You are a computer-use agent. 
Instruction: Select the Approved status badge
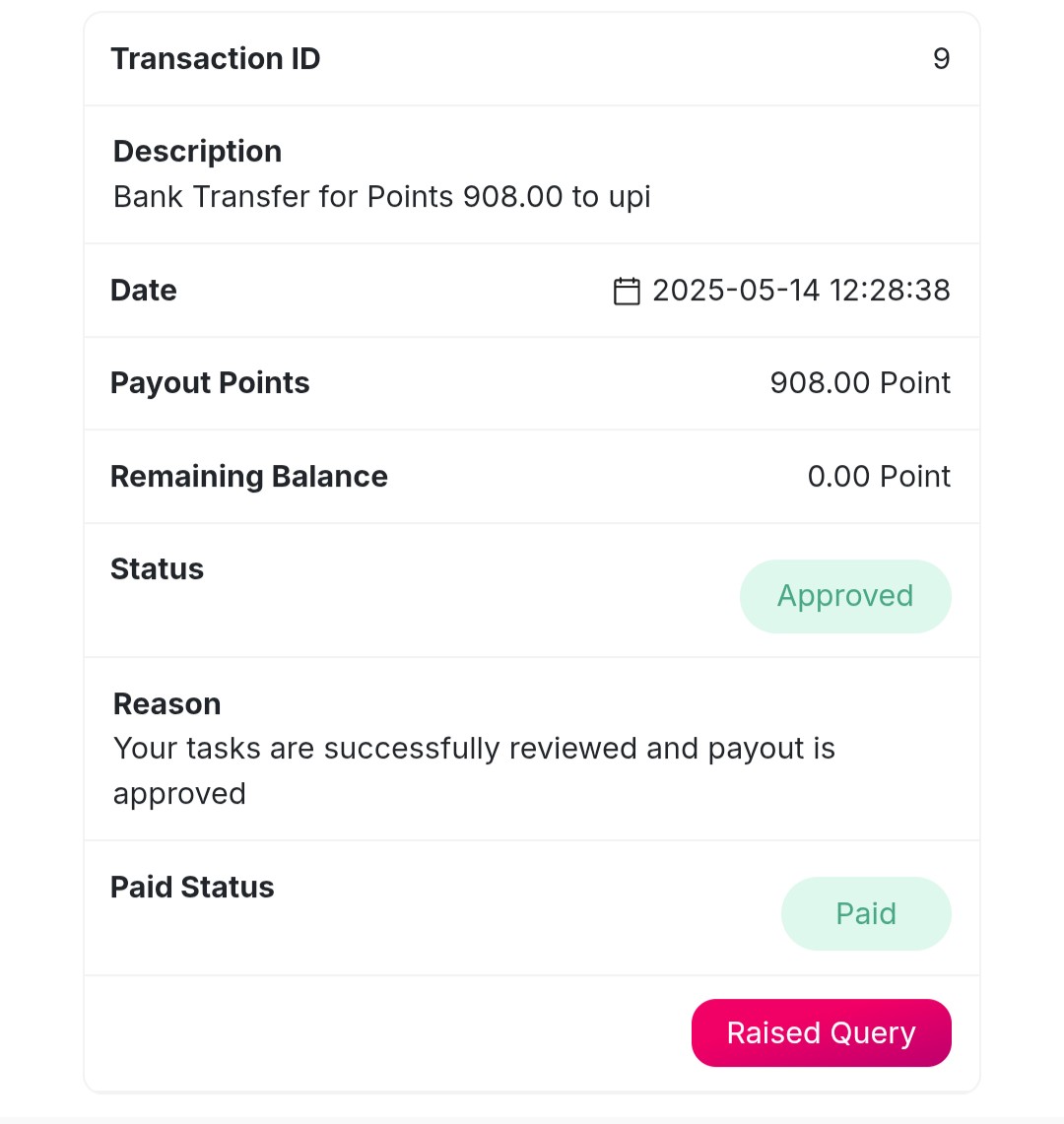click(845, 596)
